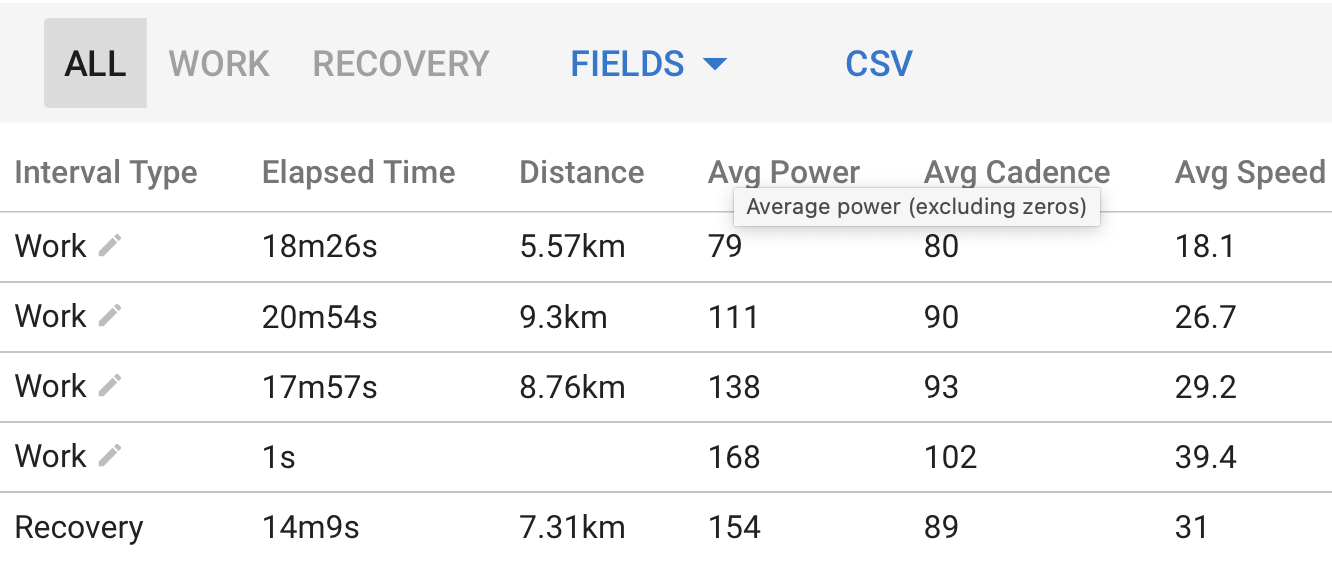Image resolution: width=1332 pixels, height=580 pixels.
Task: Sort by the Elapsed Time column header
Action: [x=358, y=172]
